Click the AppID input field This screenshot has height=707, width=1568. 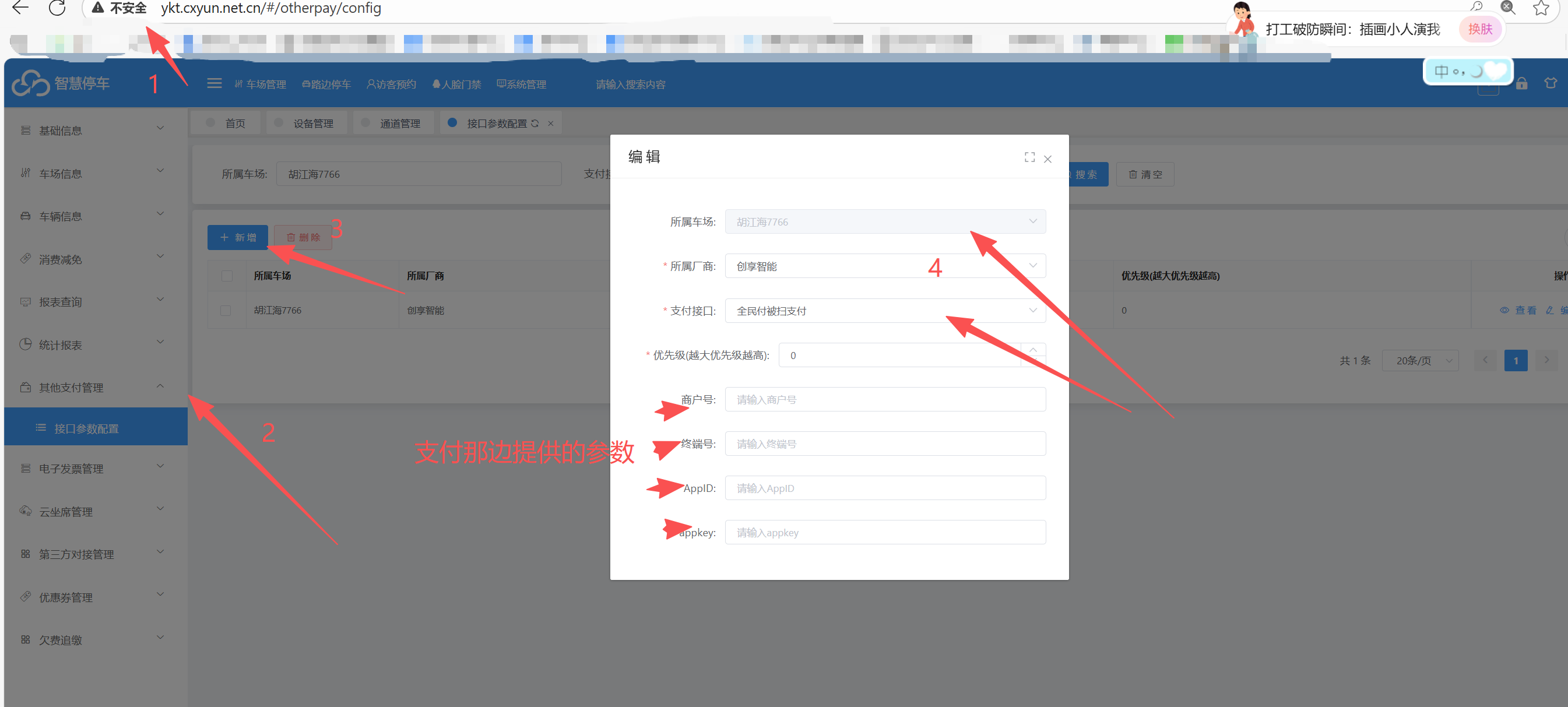[885, 488]
